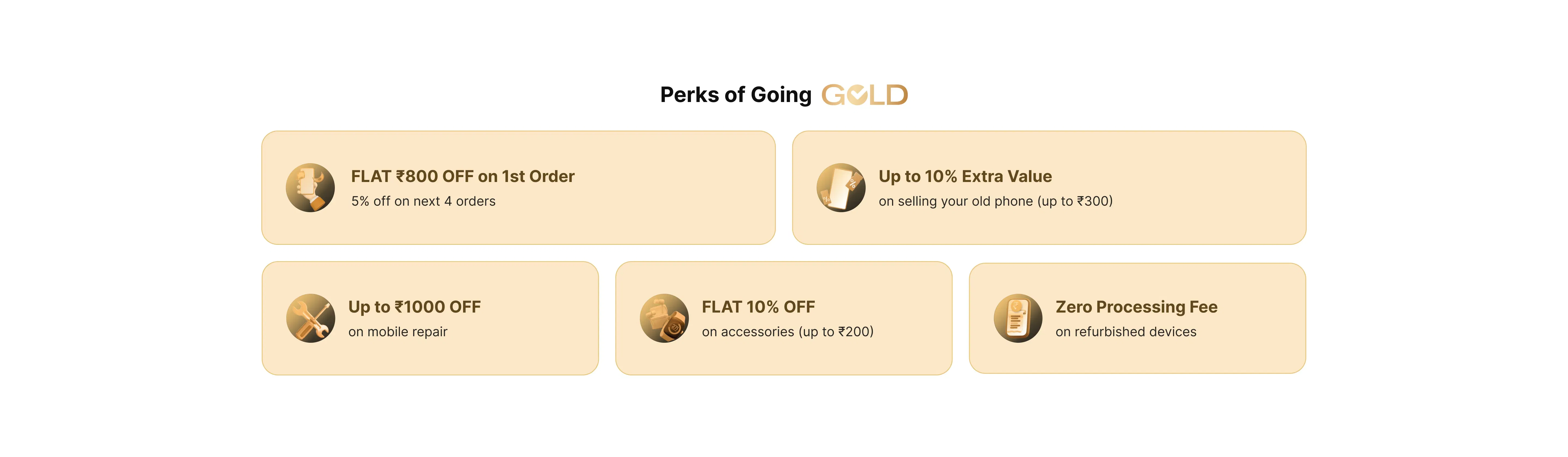Click the on refurbished devices subtitle
This screenshot has height=457, width=1568.
(1125, 332)
